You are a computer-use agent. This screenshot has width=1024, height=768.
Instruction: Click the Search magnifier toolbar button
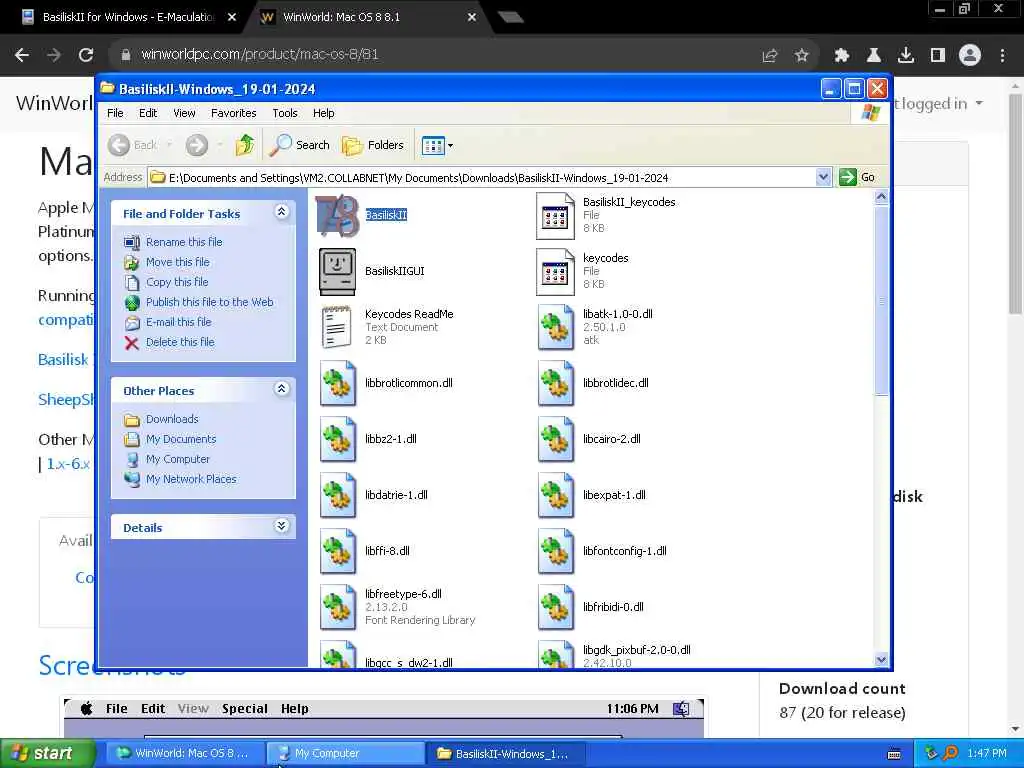[300, 145]
